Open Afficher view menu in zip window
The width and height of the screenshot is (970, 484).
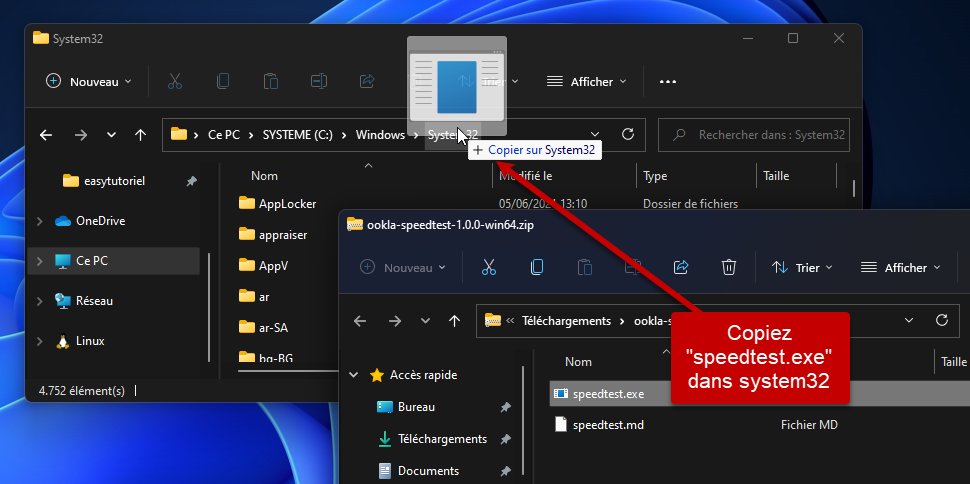(900, 268)
